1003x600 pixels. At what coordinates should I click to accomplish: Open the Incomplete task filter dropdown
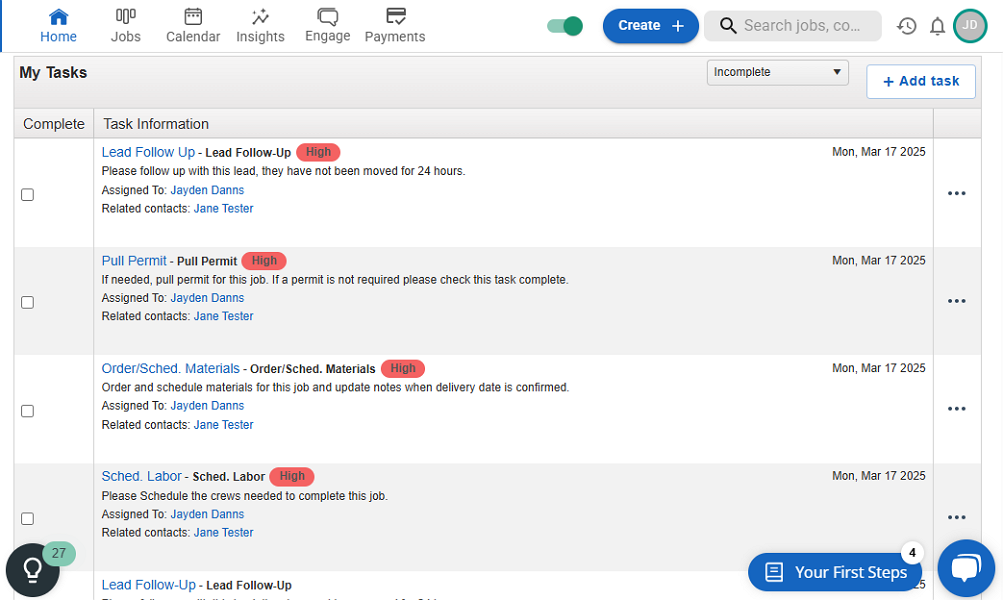(x=777, y=72)
